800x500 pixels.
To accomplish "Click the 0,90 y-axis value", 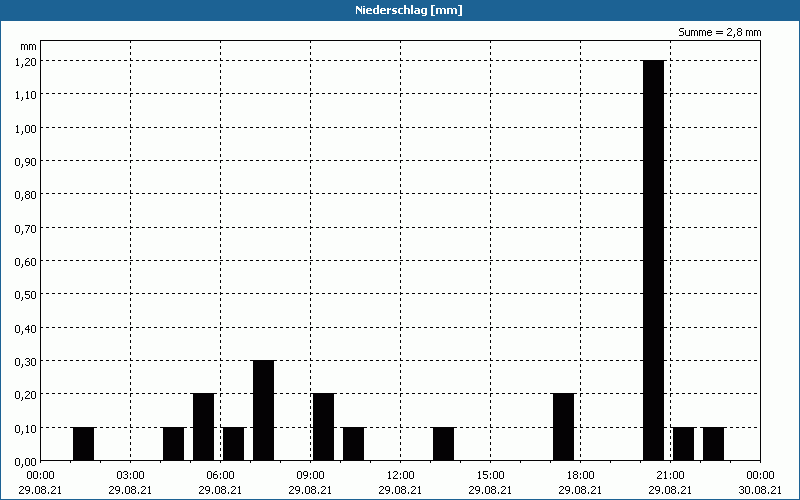I will tap(26, 161).
